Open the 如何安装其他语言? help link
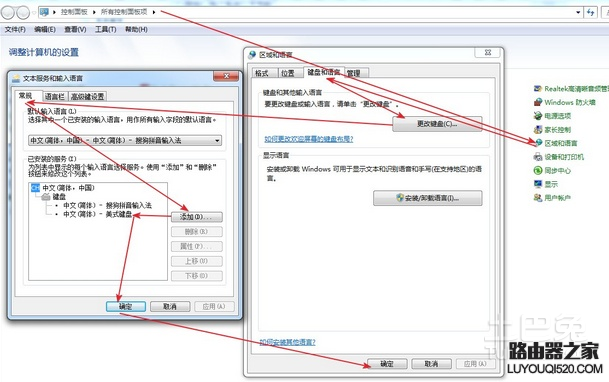The width and height of the screenshot is (609, 382). click(x=287, y=342)
